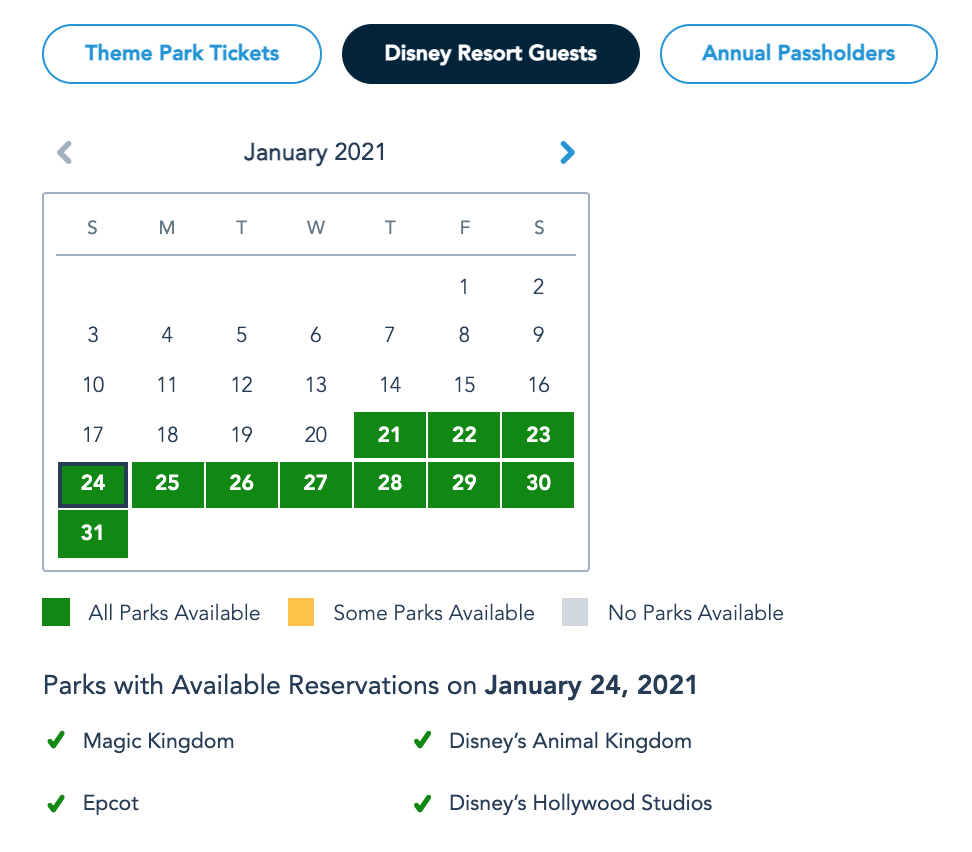The width and height of the screenshot is (972, 852).
Task: Click green All Parks Available legend swatch
Action: (56, 612)
